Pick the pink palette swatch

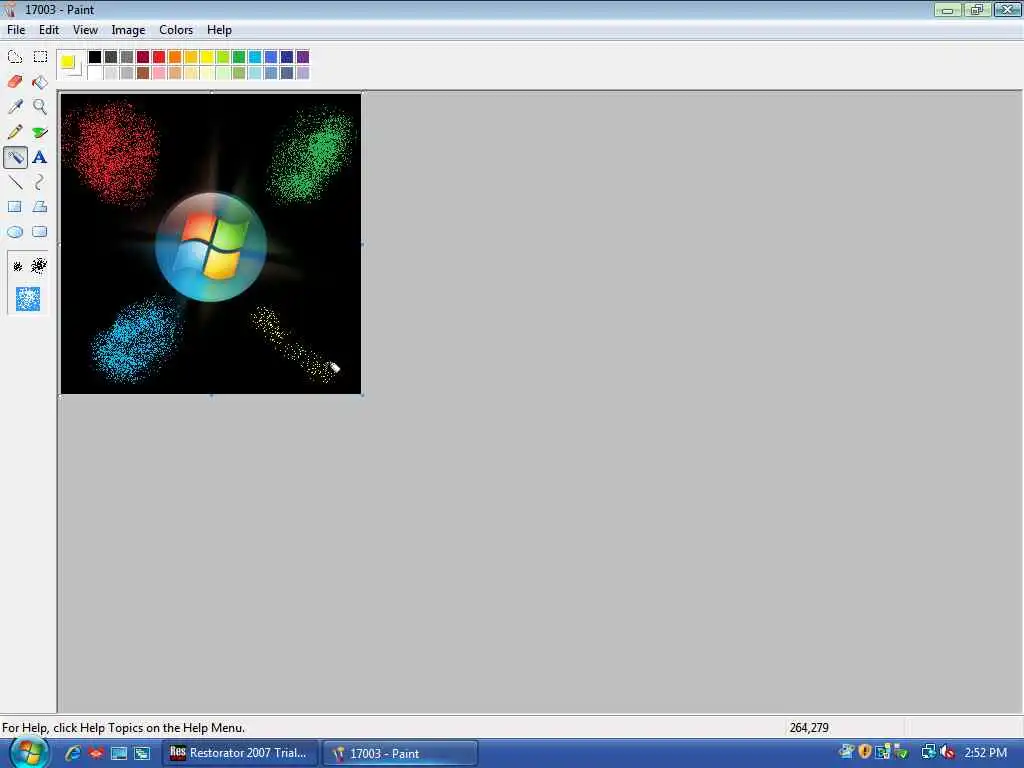pyautogui.click(x=159, y=73)
